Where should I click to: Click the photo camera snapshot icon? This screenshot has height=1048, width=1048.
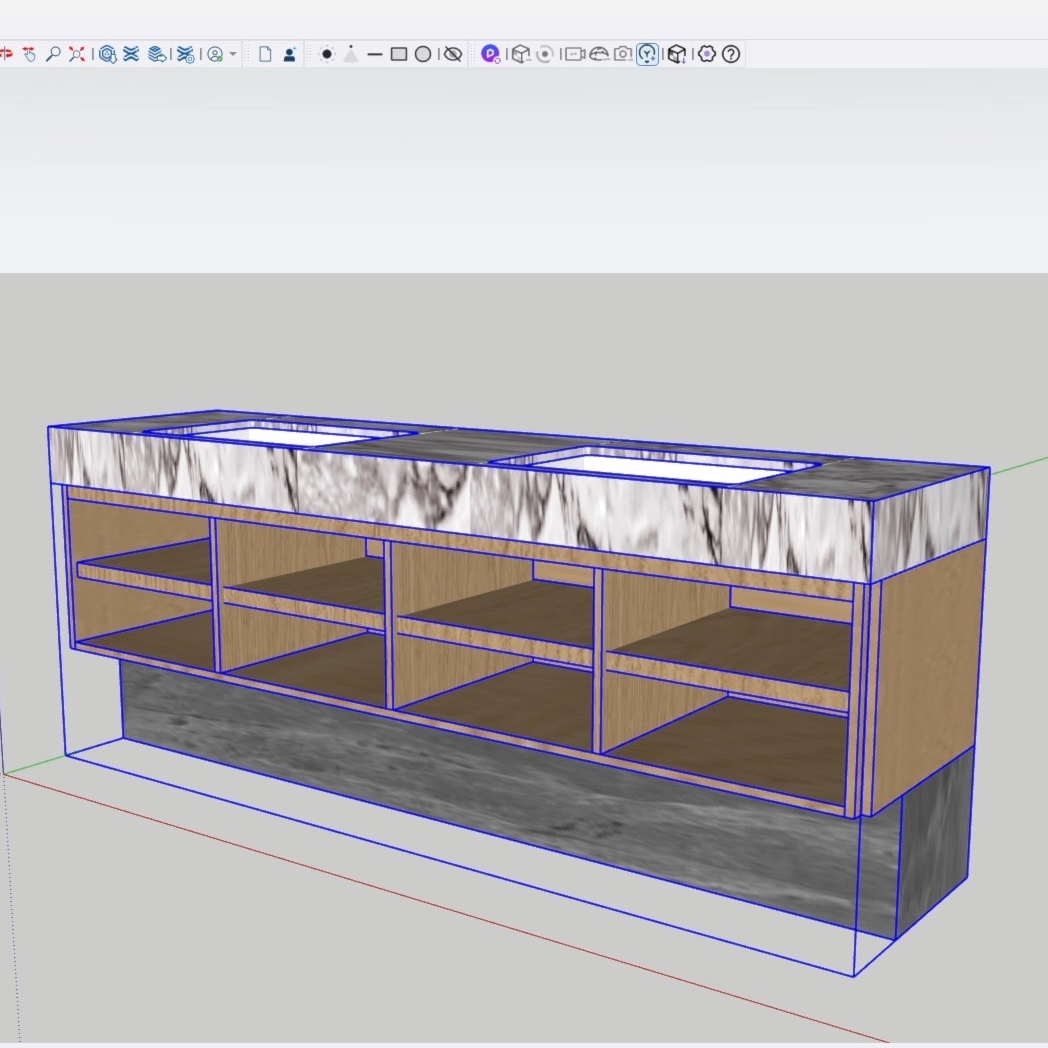point(623,54)
